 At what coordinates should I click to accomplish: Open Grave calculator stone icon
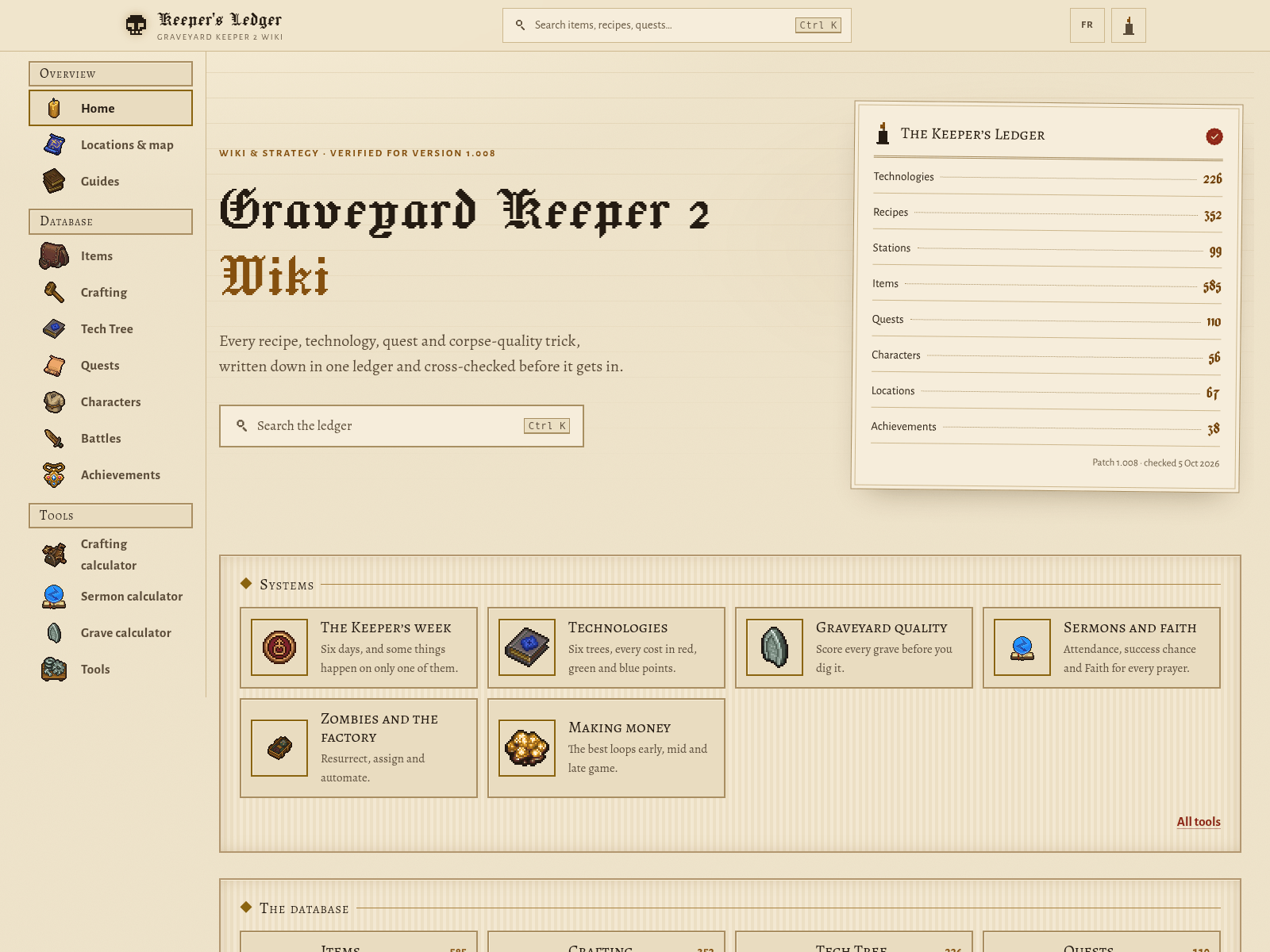pos(54,632)
